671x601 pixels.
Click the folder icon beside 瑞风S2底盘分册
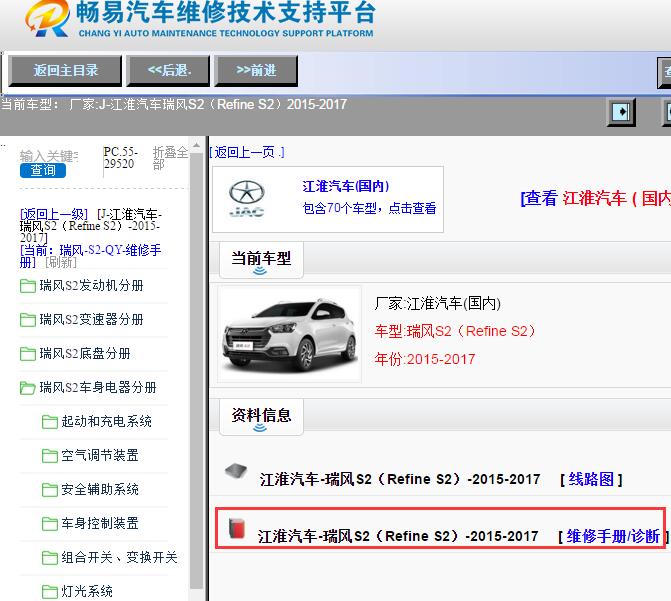point(28,354)
